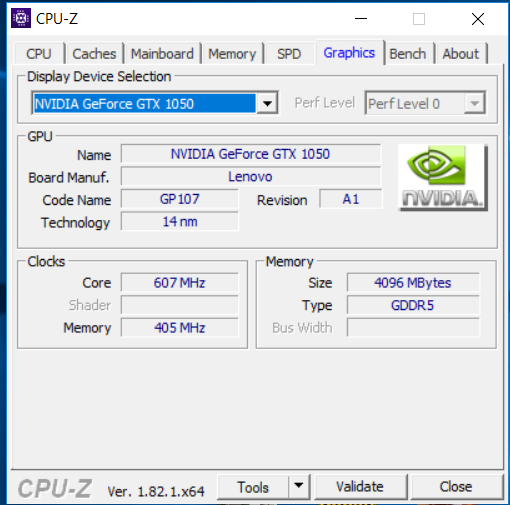Viewport: 510px width, 505px height.
Task: Switch to the Bench tab
Action: [x=408, y=54]
